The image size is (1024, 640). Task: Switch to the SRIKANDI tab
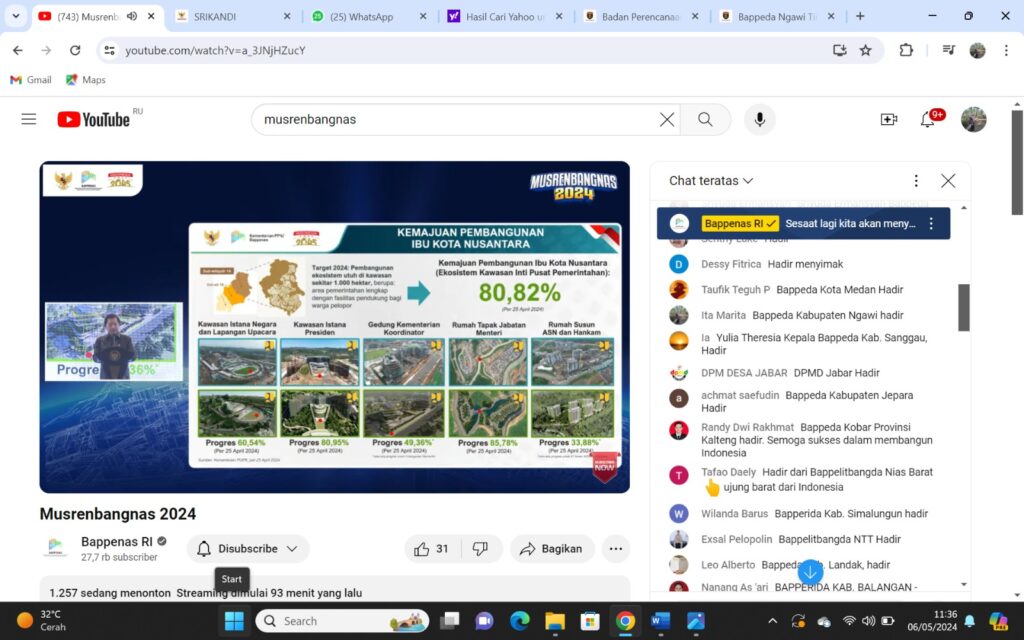[234, 16]
